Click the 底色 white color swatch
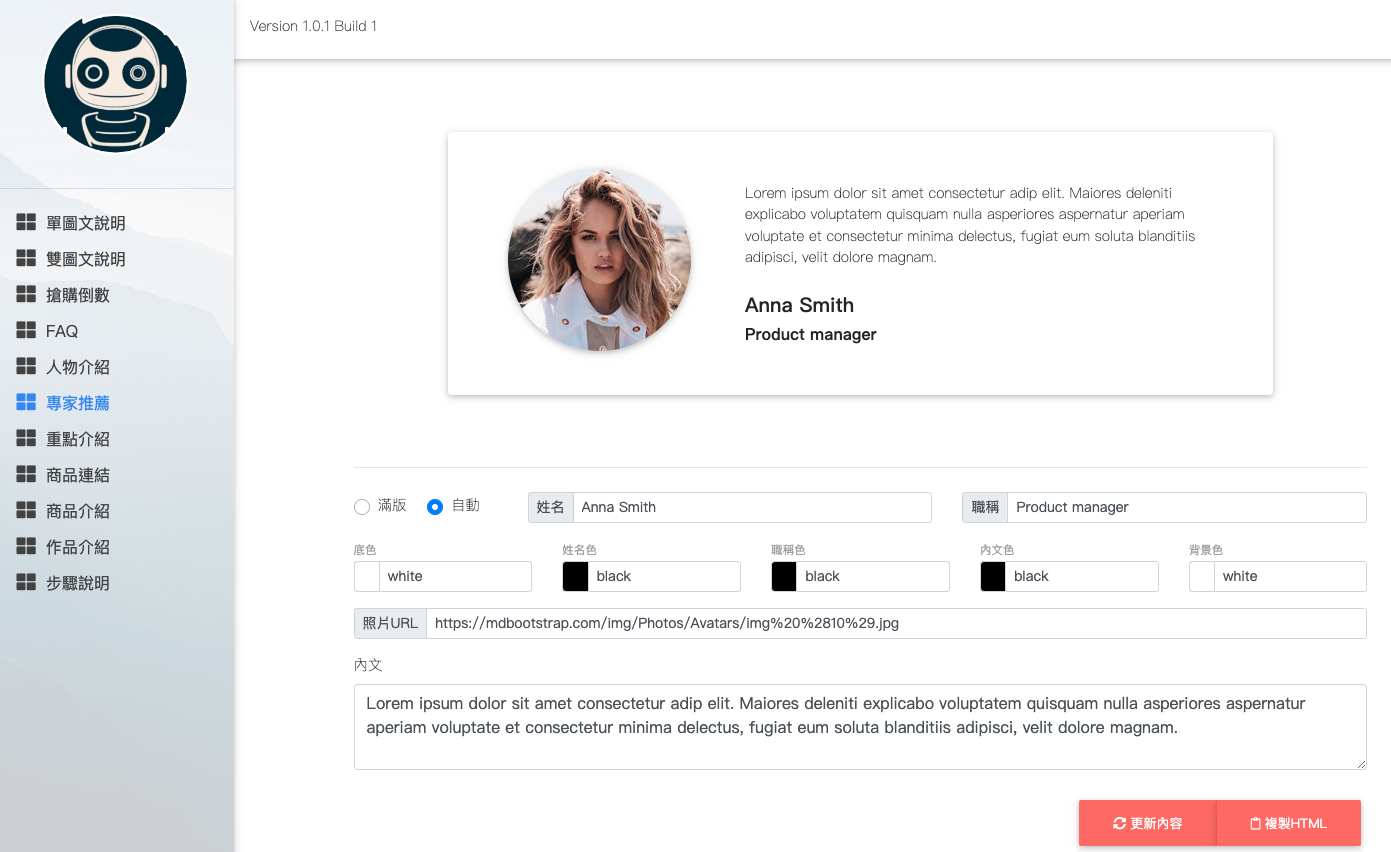This screenshot has height=852, width=1391. click(x=367, y=576)
